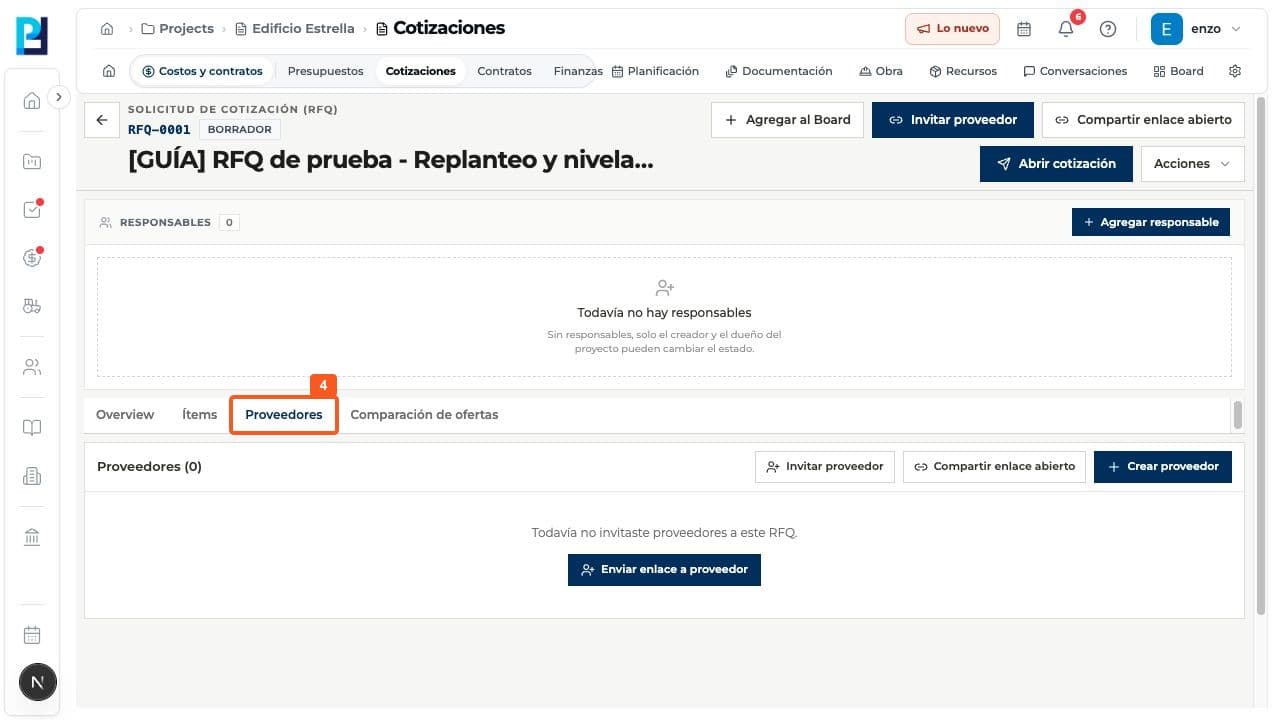Viewport: 1280px width, 720px height.
Task: Open Conversaciones section
Action: 1075,71
